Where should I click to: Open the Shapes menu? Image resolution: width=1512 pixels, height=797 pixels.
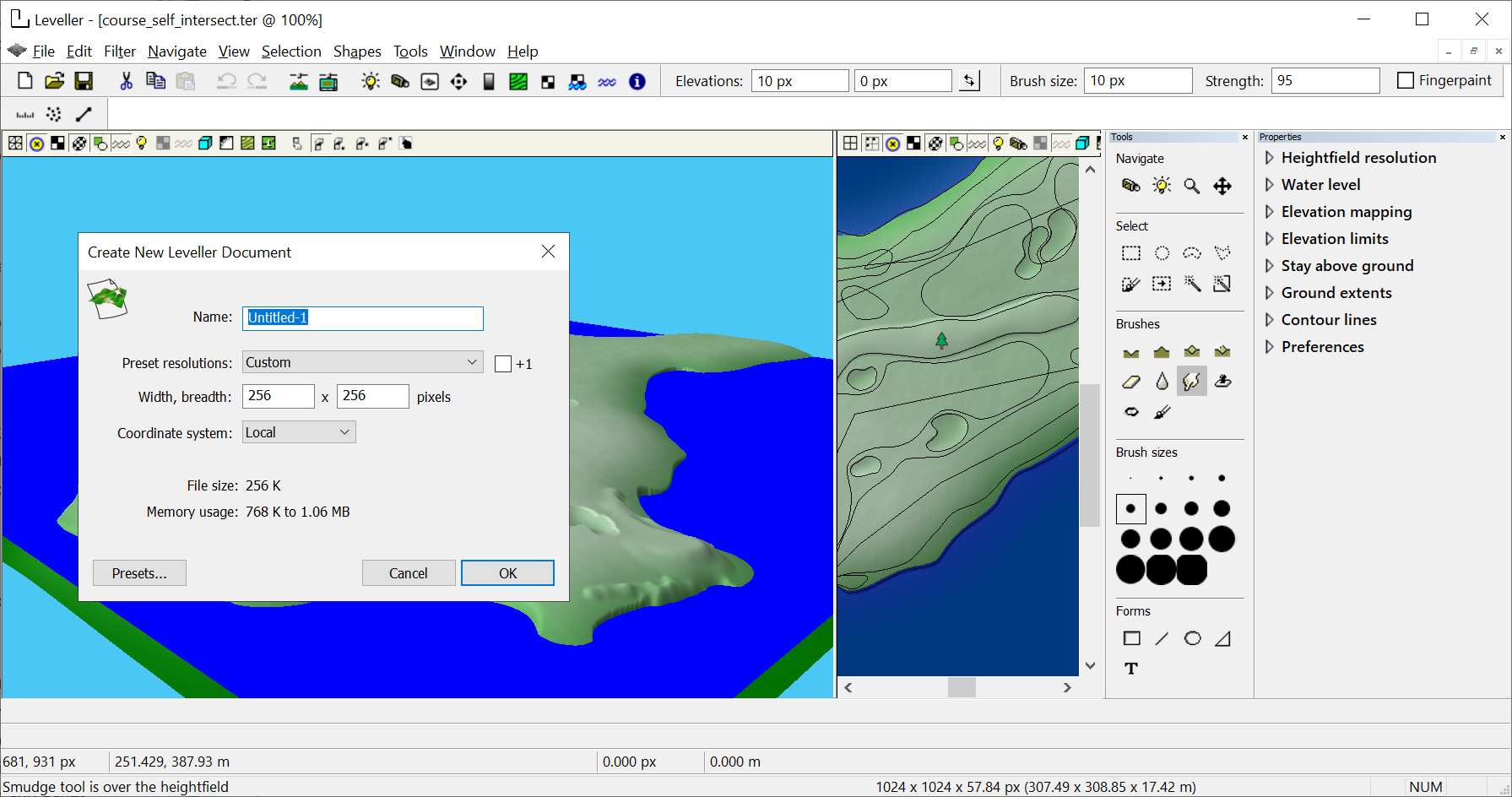pos(357,52)
